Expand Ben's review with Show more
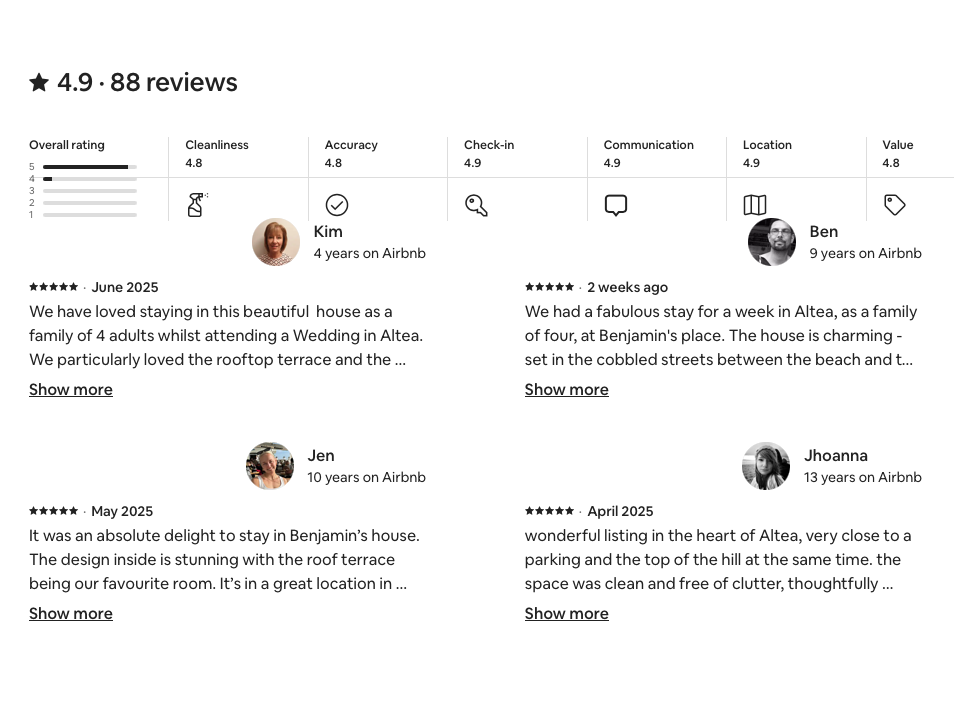The height and width of the screenshot is (715, 954). point(567,389)
